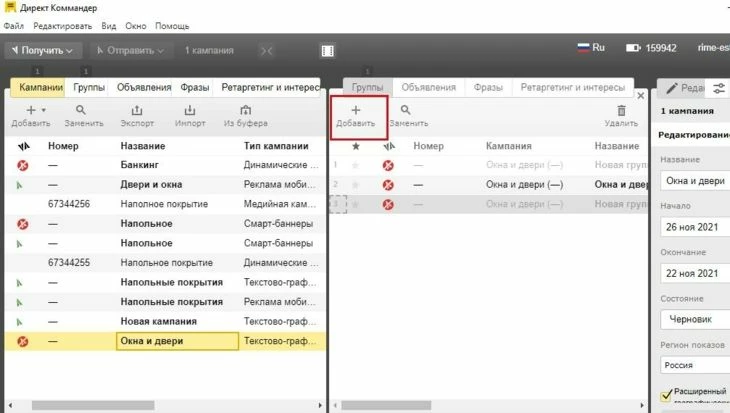Toggle favorite star in group row 3
Viewport: 730px width, 413px height.
pos(356,204)
